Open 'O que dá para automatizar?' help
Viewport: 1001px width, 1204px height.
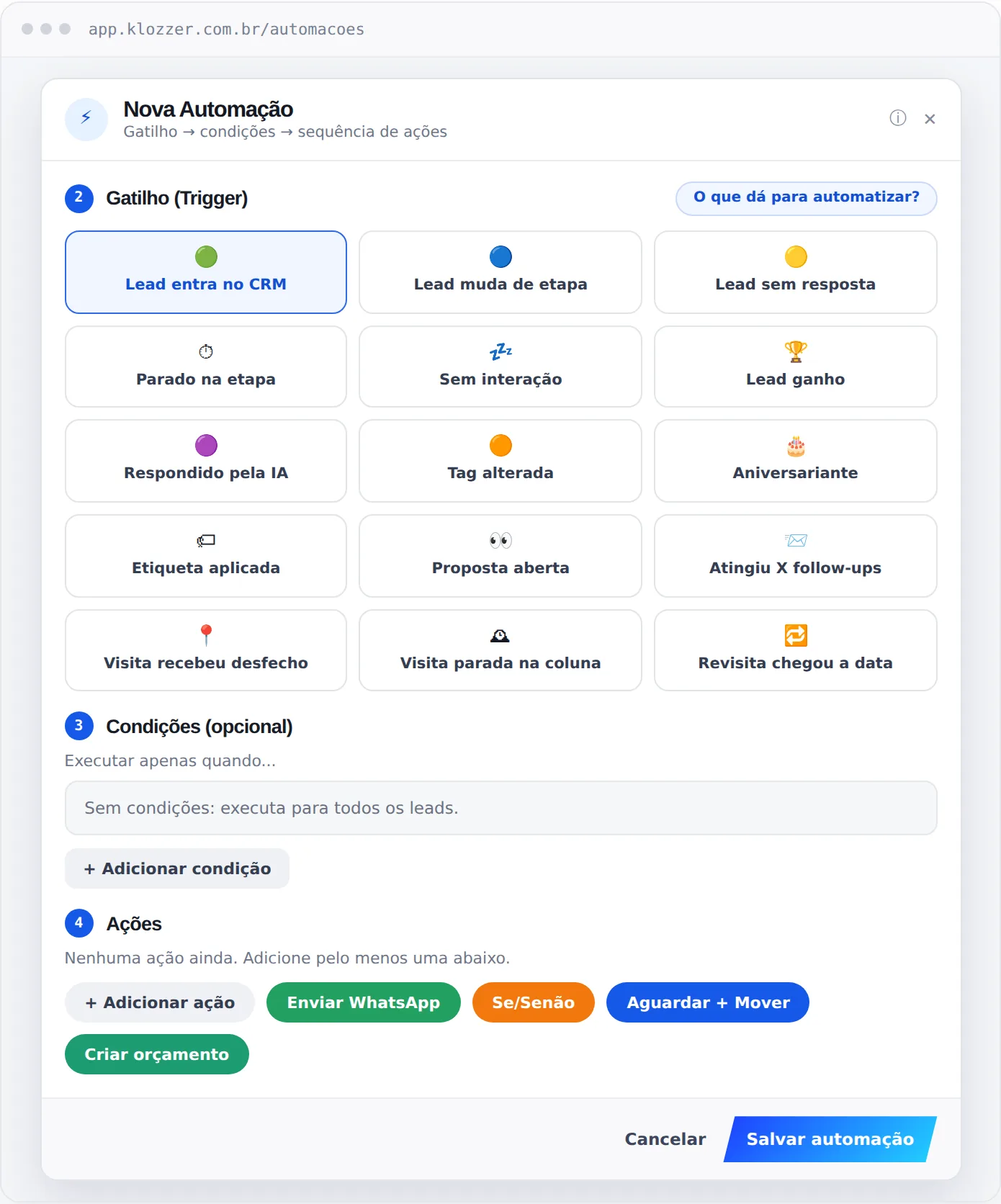(807, 198)
